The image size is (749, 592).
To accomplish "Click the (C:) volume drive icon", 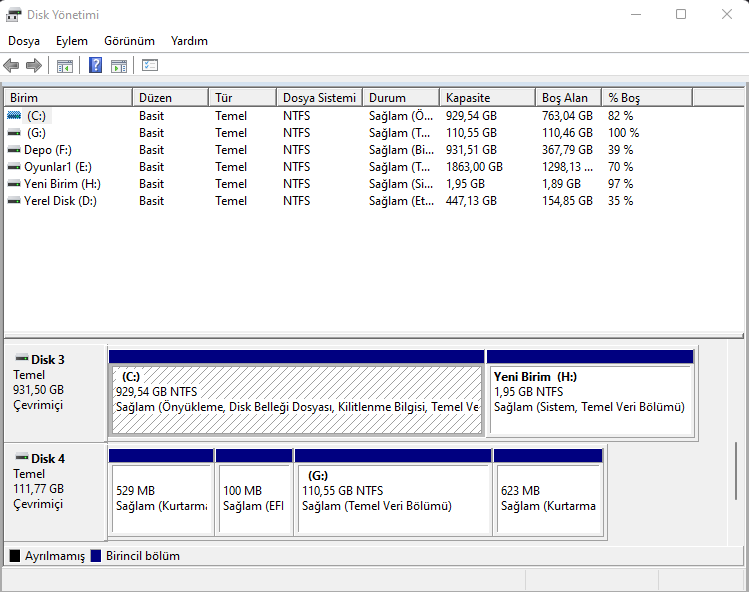I will 14,115.
